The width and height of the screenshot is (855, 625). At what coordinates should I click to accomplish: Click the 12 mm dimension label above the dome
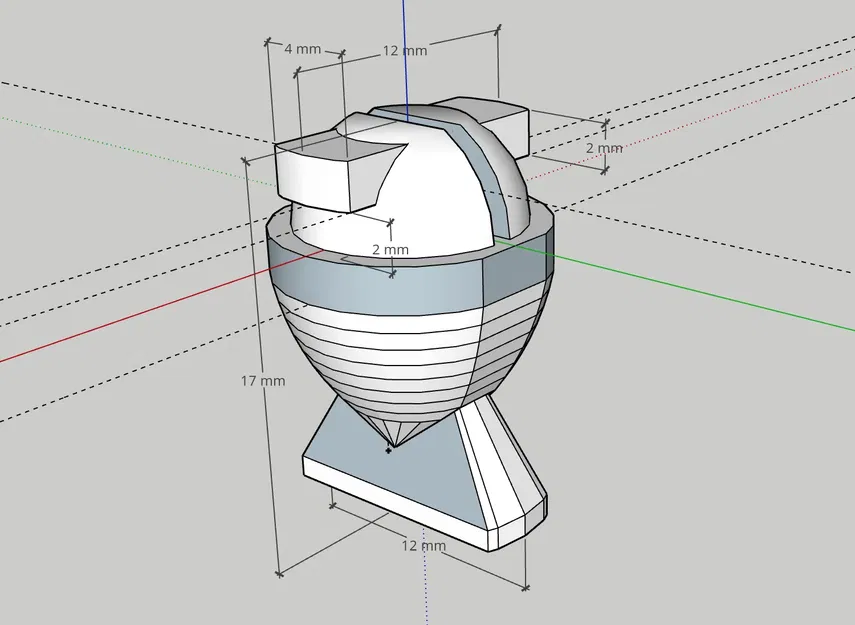(405, 51)
